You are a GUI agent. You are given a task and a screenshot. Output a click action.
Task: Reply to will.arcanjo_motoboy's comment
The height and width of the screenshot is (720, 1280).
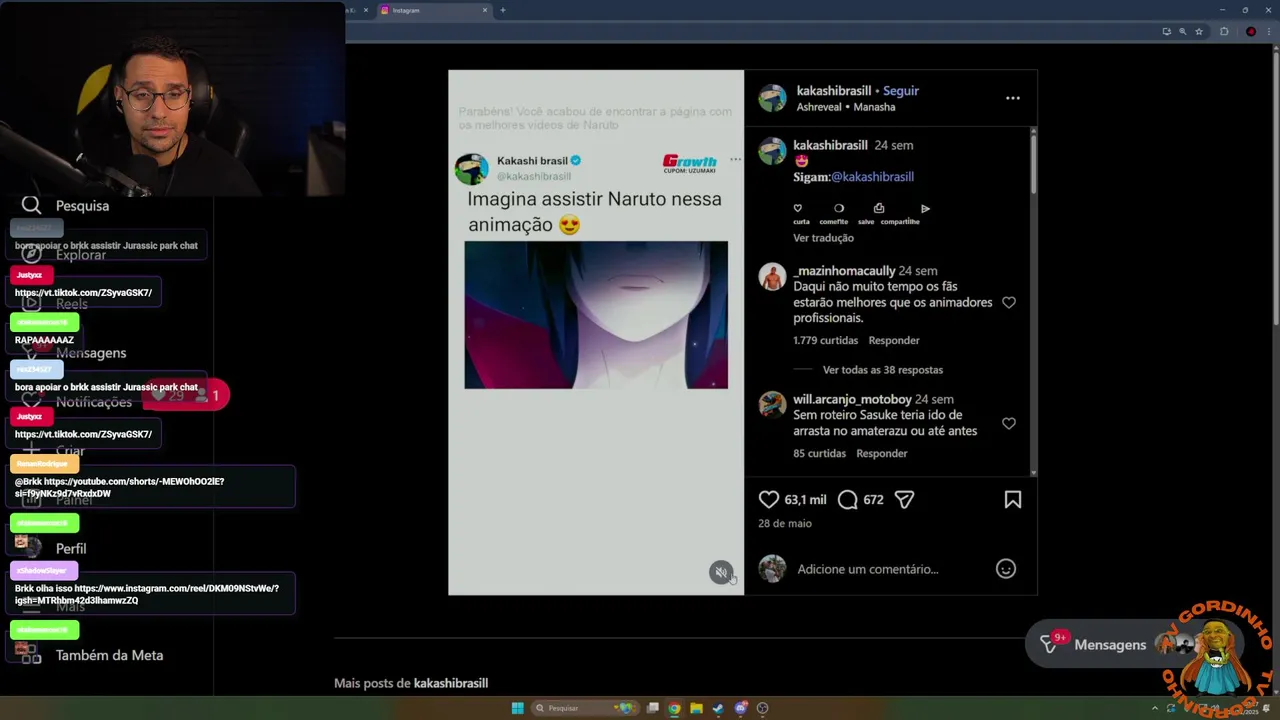point(882,453)
